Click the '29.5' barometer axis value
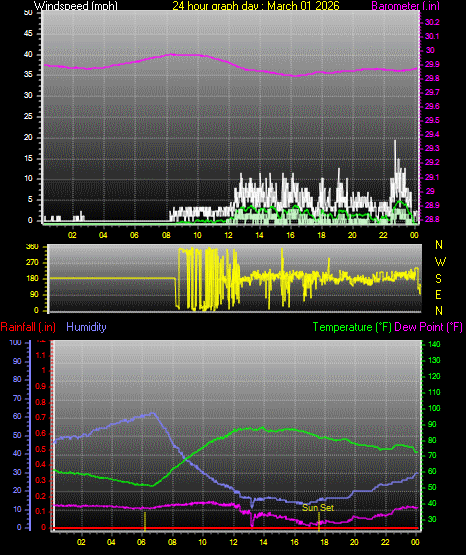Viewport: 466px width, 555px height. tap(432, 120)
